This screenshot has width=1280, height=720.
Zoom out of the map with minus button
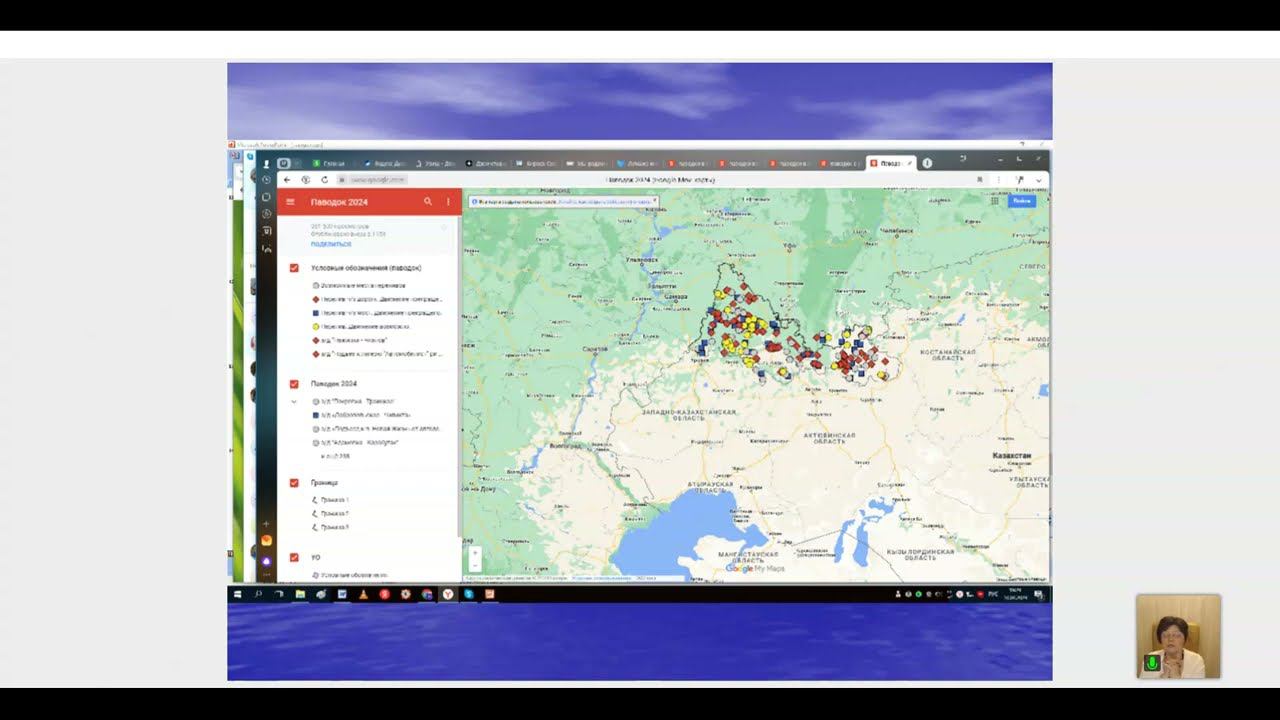point(474,565)
